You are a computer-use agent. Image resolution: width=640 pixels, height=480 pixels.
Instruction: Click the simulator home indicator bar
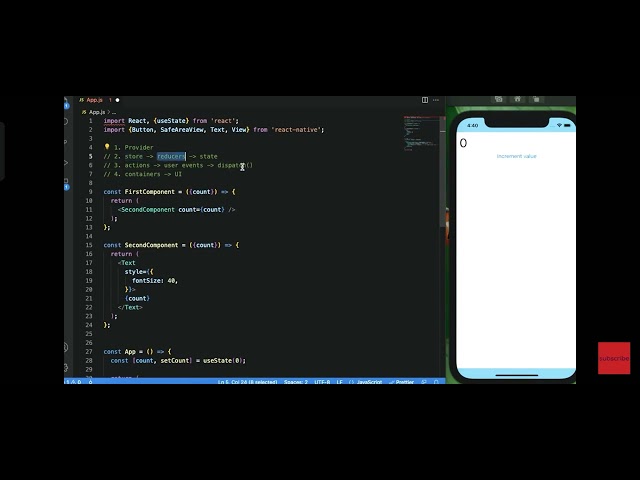[x=516, y=375]
